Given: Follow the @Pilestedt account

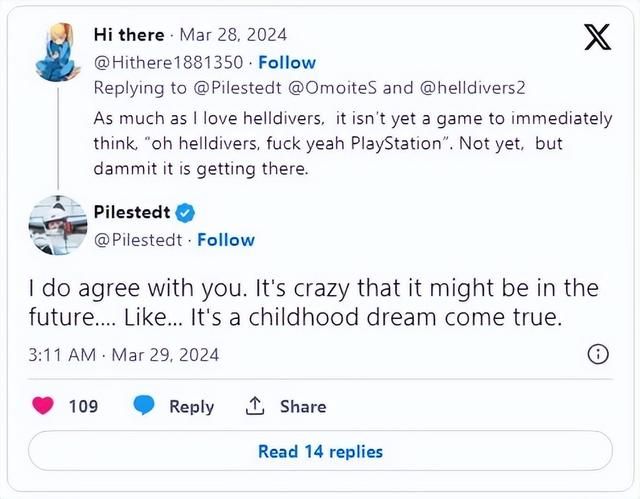Looking at the screenshot, I should coord(225,240).
